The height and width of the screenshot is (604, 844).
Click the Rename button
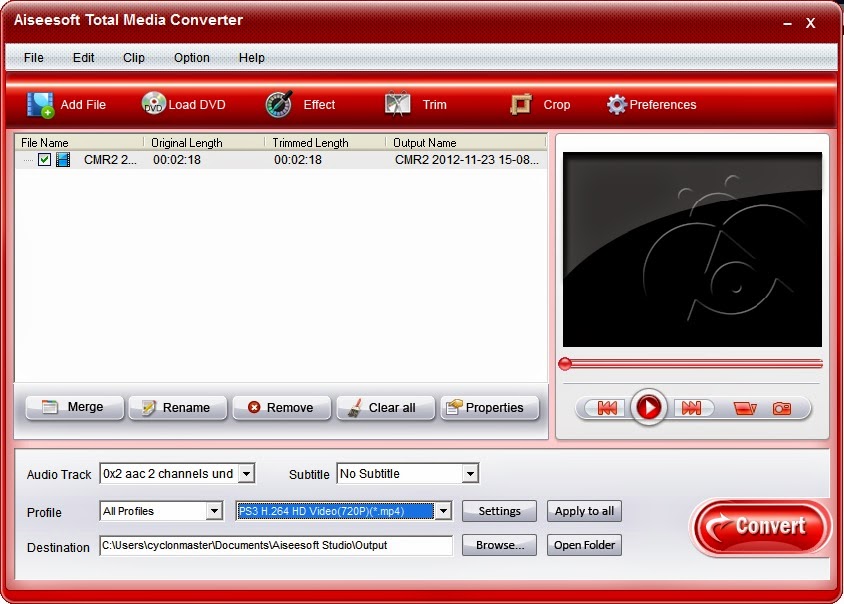178,408
